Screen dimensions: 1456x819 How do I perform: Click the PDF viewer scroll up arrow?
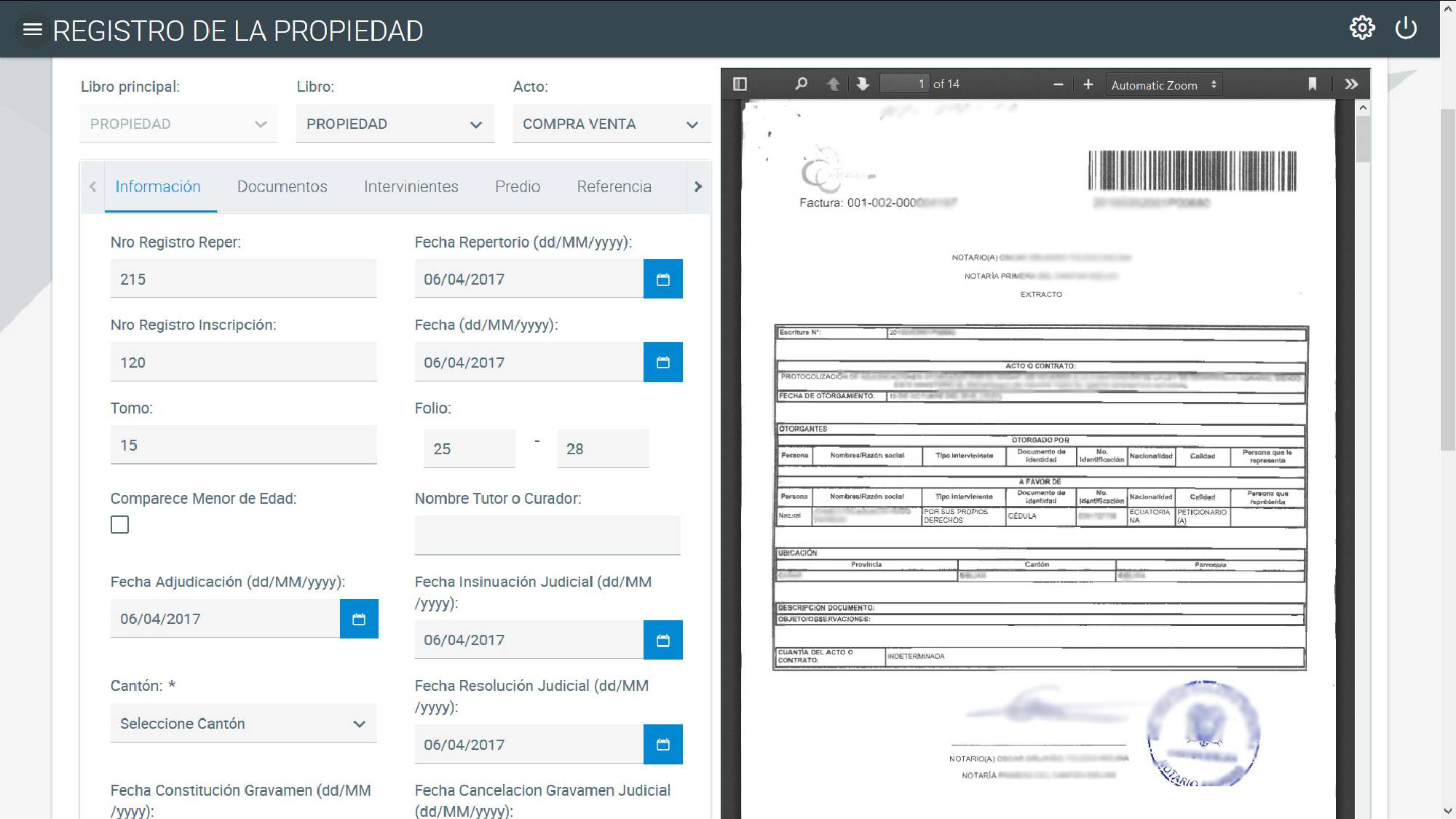coord(1363,108)
